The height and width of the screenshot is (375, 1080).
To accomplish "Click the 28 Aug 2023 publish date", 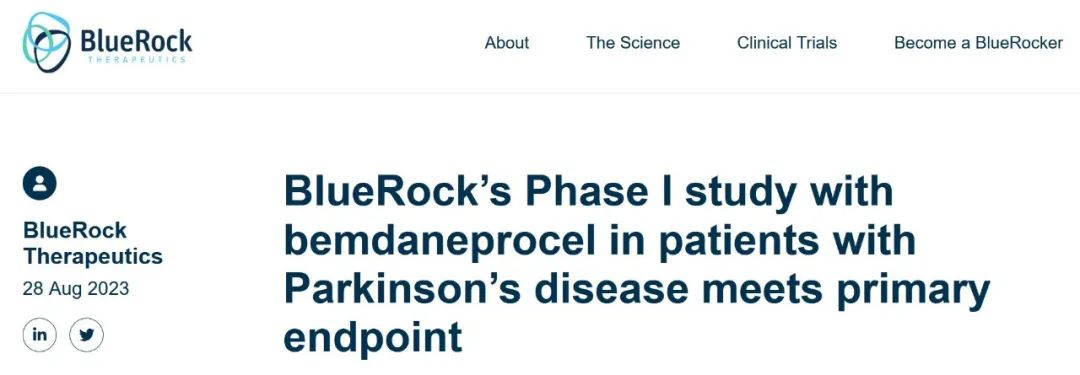I will (76, 288).
